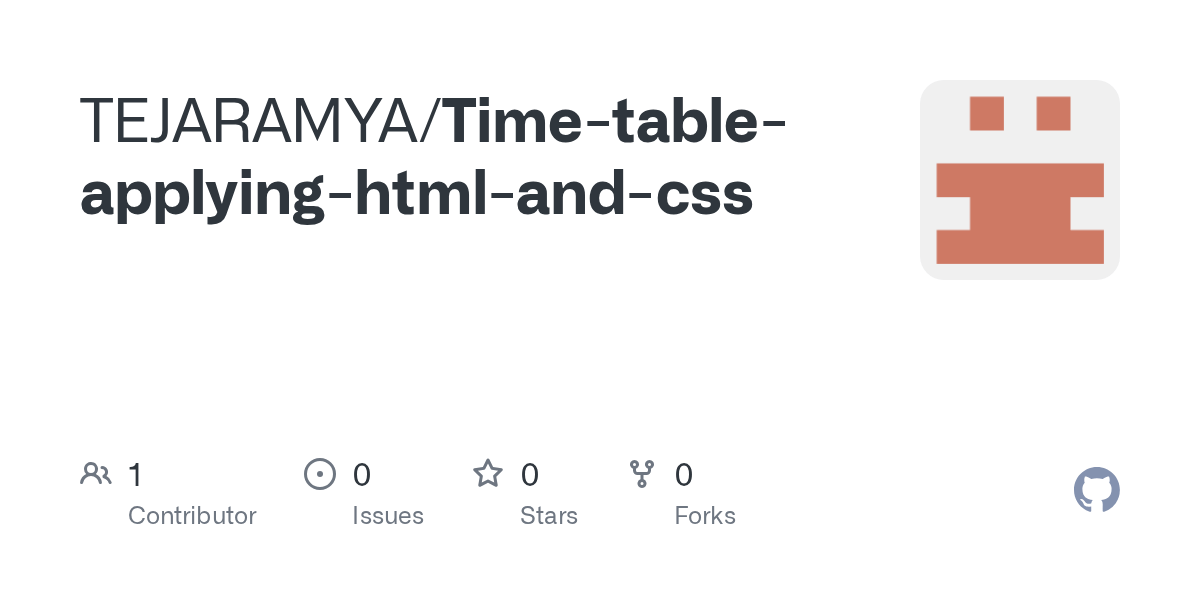Click the Contributor label
The width and height of the screenshot is (1200, 600).
click(192, 516)
